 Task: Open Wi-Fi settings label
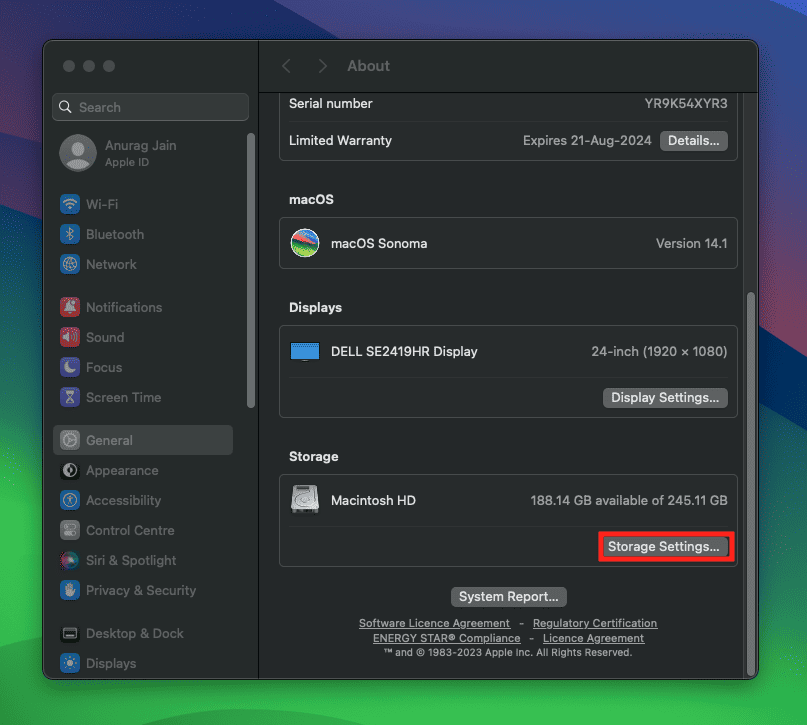102,204
